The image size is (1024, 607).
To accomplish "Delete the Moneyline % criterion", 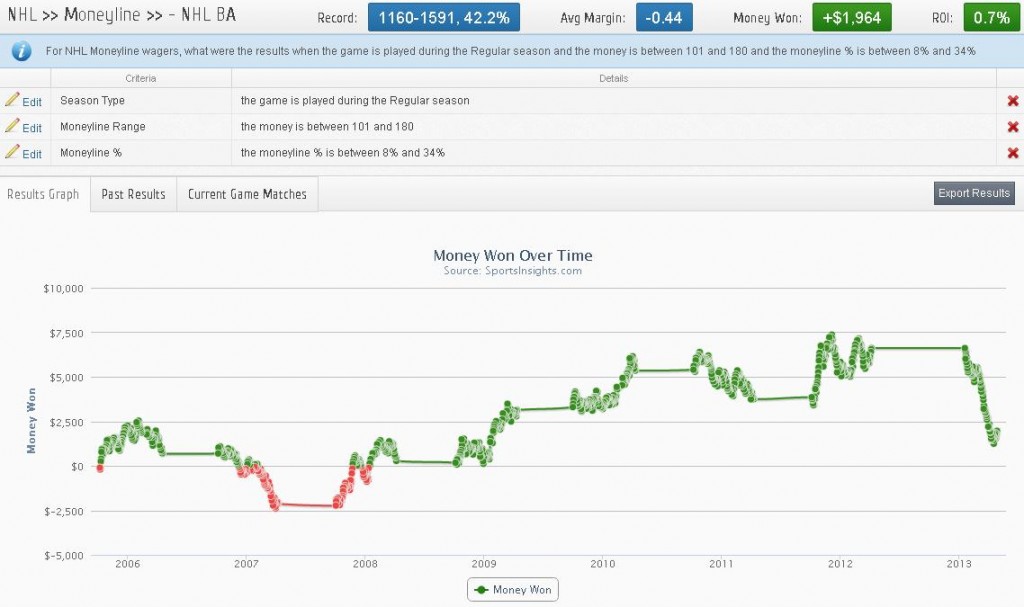I will 1013,153.
